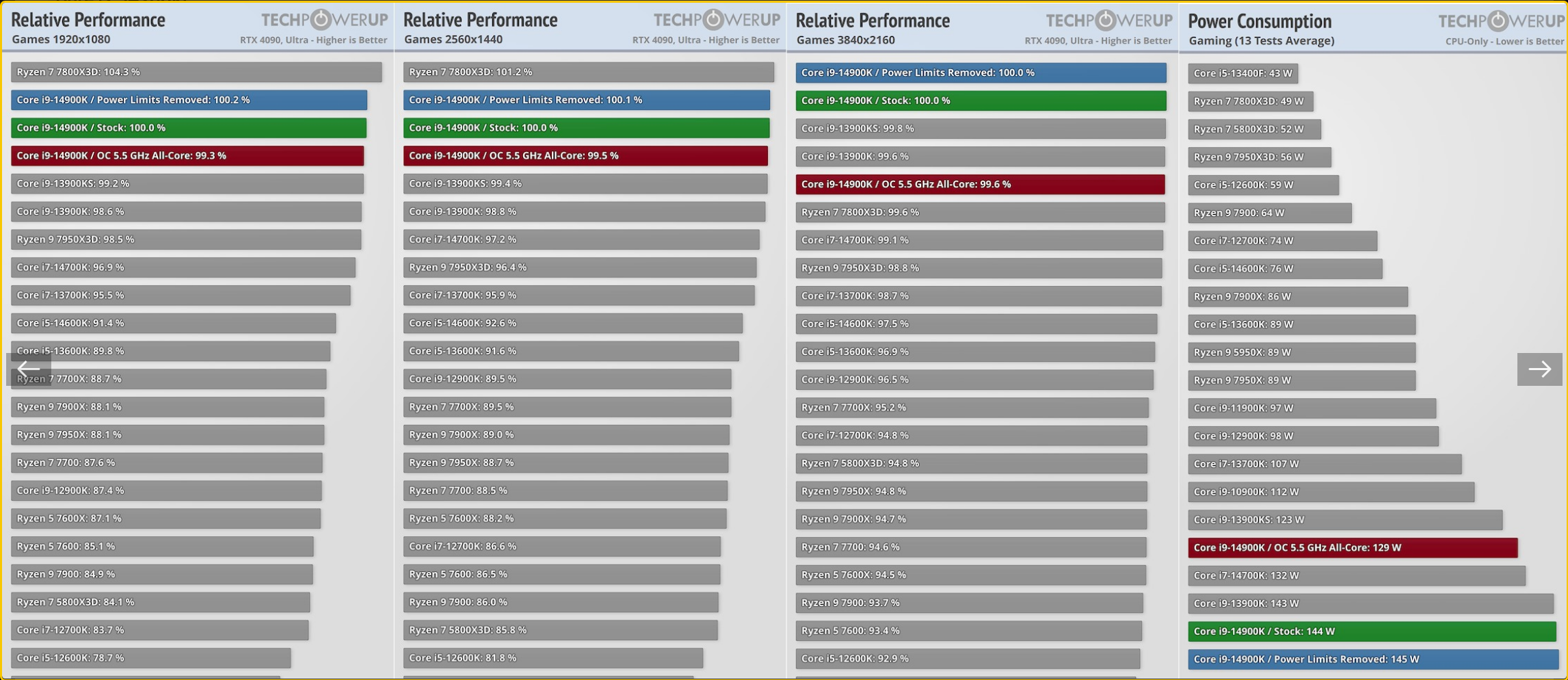Click 'Core i9-14900K / OC 5.5 GHz All-Core: 99.6 %'

(981, 184)
